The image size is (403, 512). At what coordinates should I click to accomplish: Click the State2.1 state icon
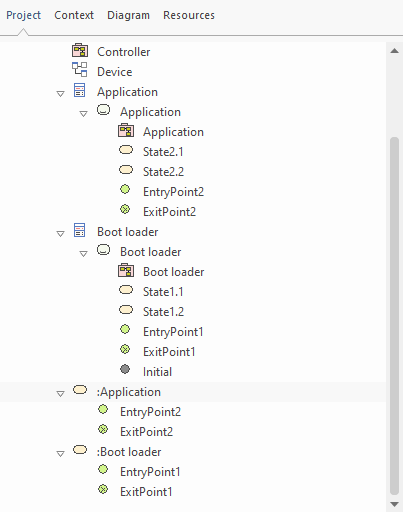click(x=126, y=150)
